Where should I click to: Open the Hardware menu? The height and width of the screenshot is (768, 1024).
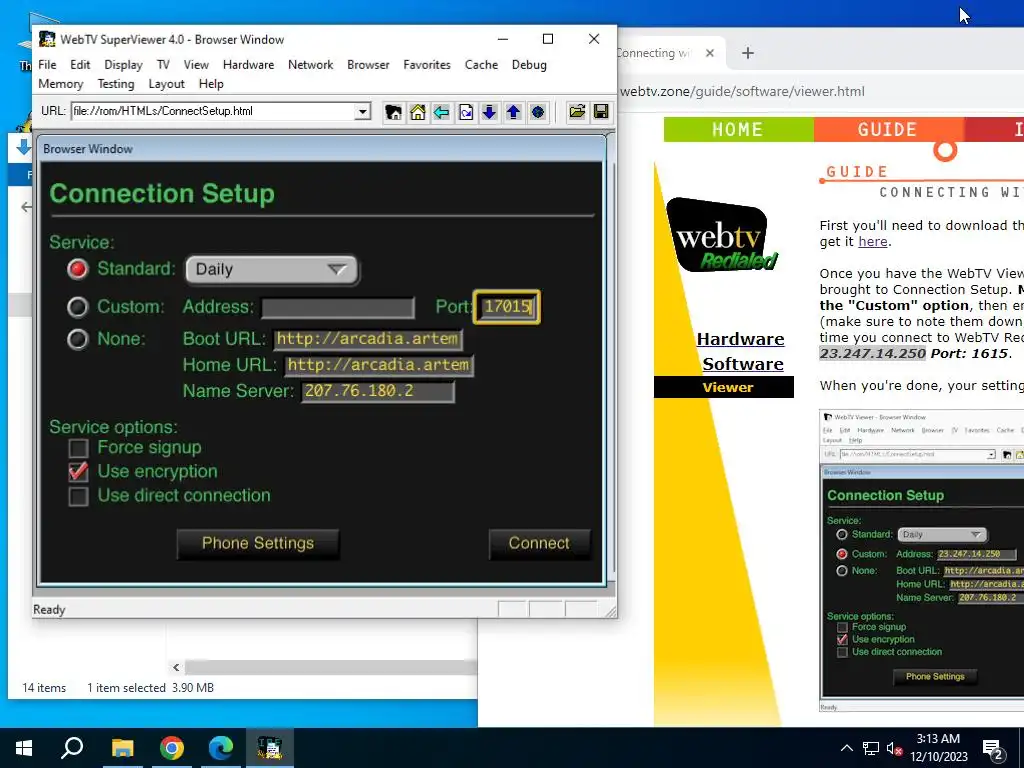coord(248,65)
